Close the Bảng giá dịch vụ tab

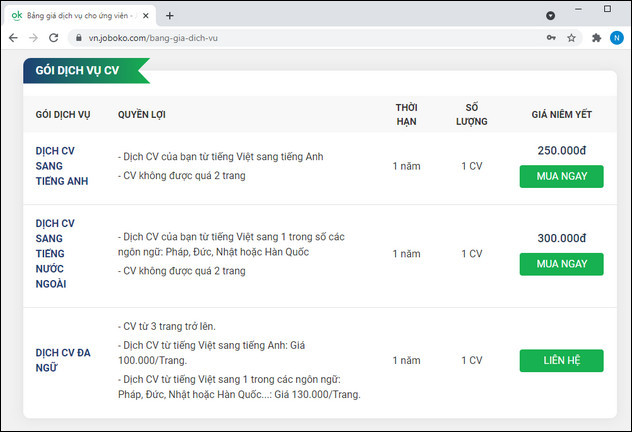(x=146, y=16)
